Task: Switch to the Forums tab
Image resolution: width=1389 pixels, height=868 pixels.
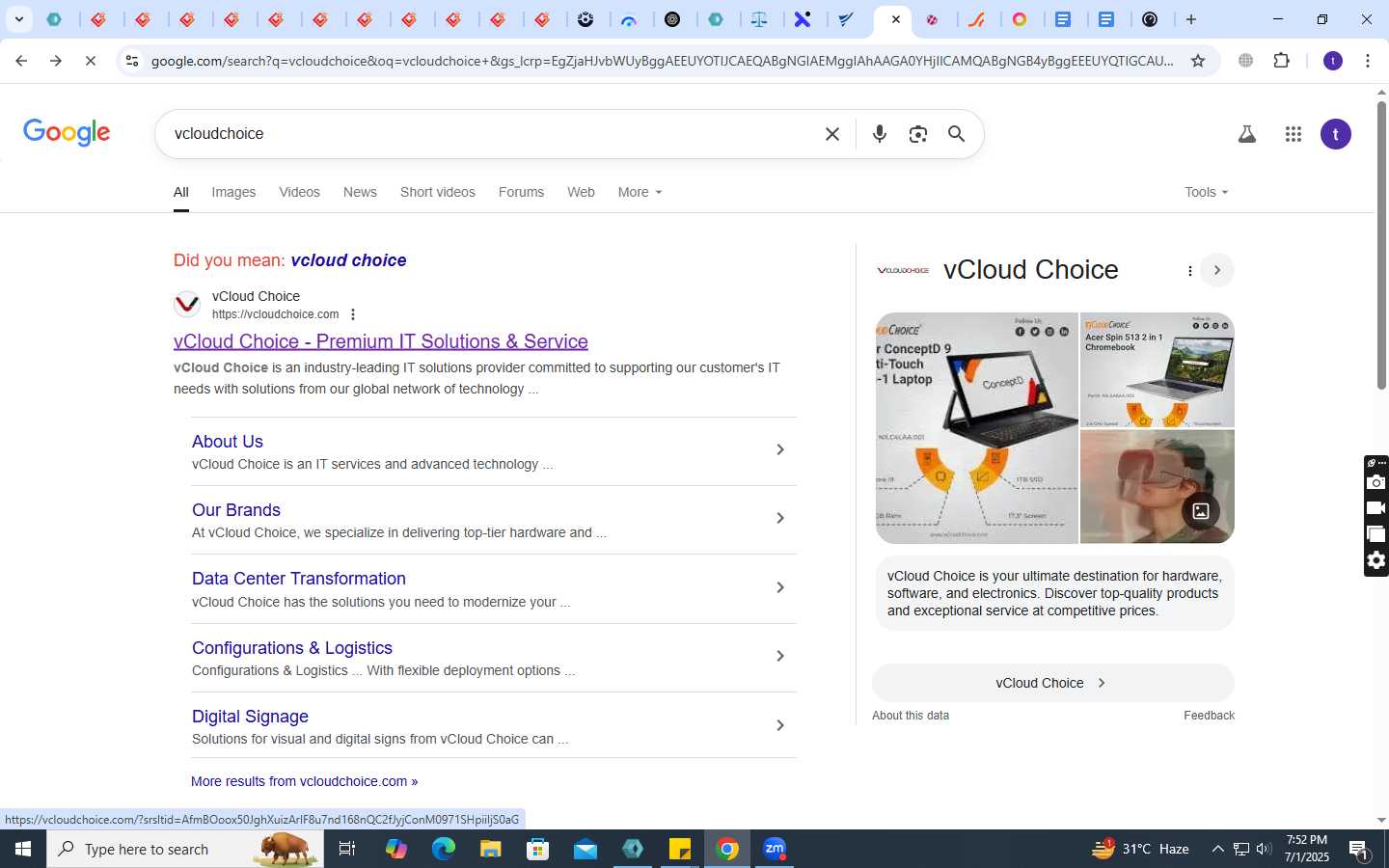Action: (521, 192)
